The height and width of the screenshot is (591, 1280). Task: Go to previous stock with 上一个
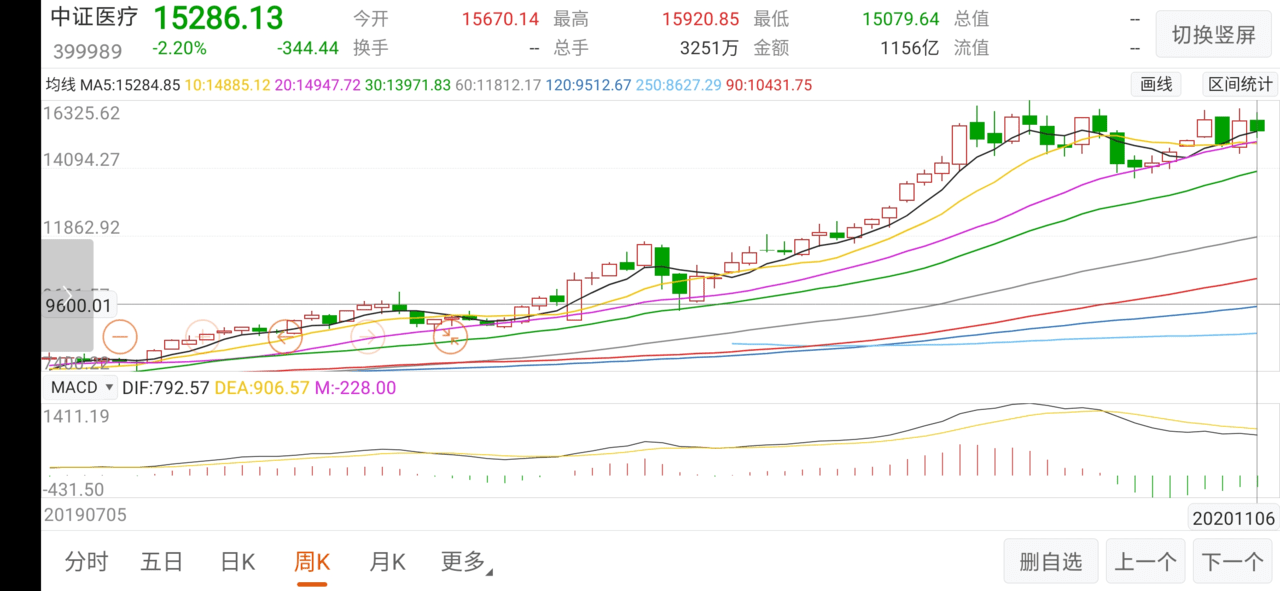coord(1145,562)
